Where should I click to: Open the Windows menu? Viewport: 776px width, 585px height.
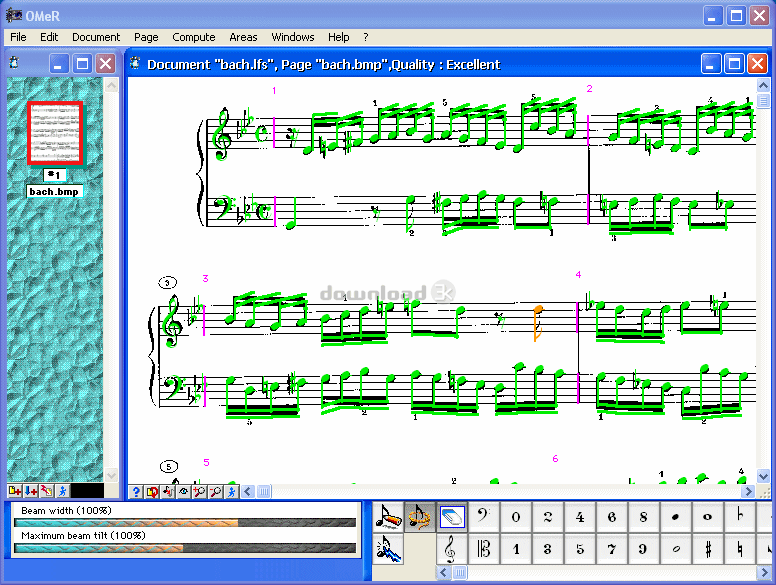pos(292,37)
